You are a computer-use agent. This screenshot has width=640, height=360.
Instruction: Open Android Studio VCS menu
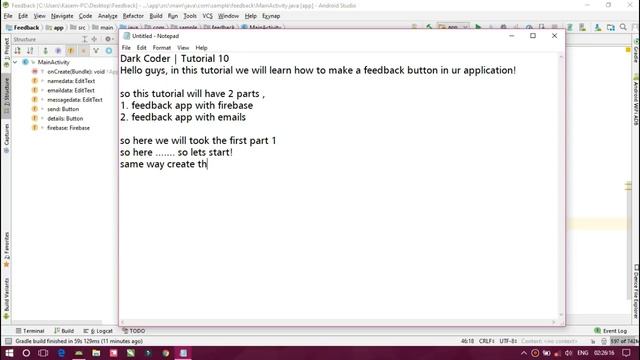tap(207, 16)
